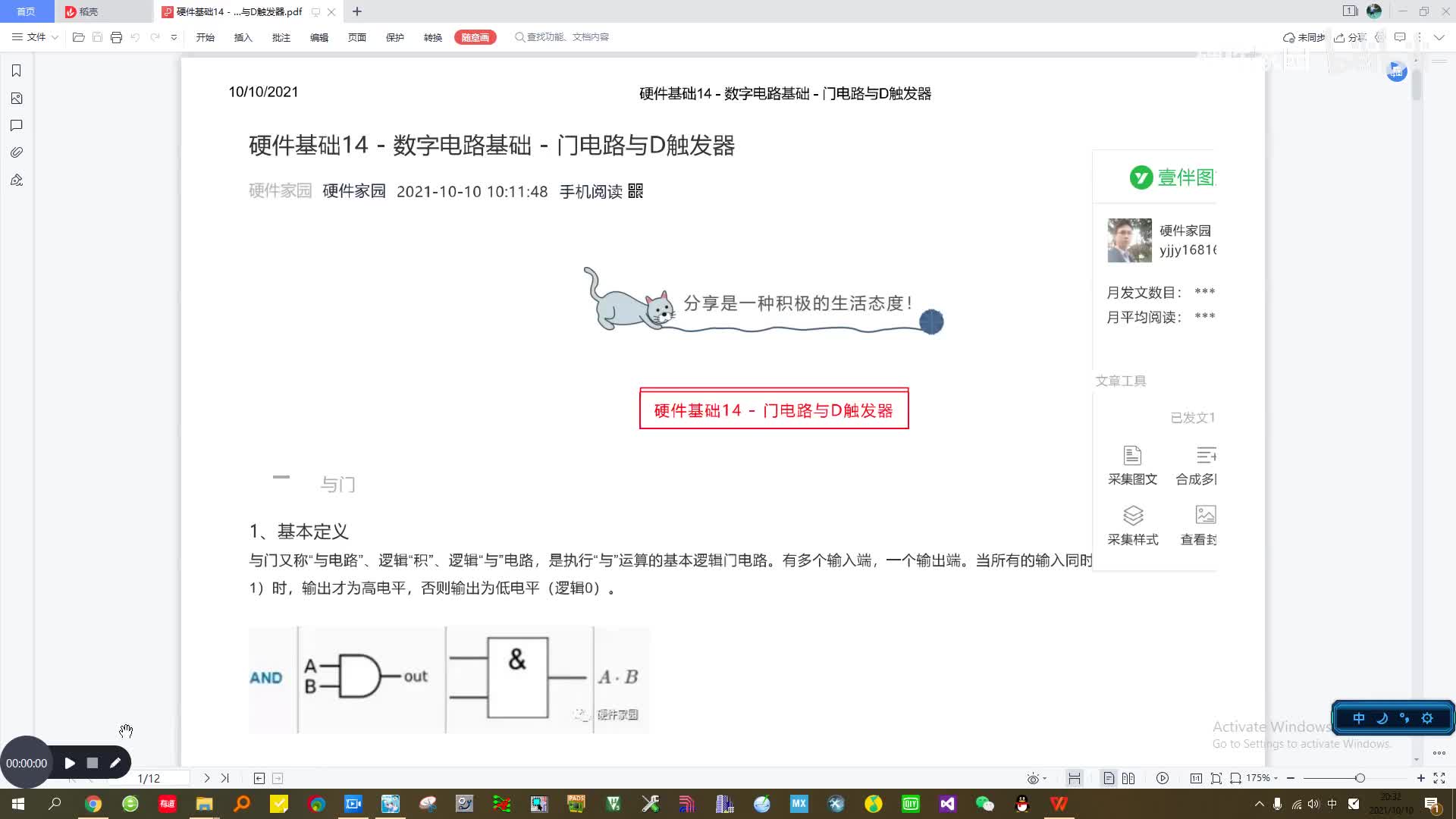Image resolution: width=1456 pixels, height=819 pixels.
Task: Click the play button in recording controls
Action: click(69, 763)
